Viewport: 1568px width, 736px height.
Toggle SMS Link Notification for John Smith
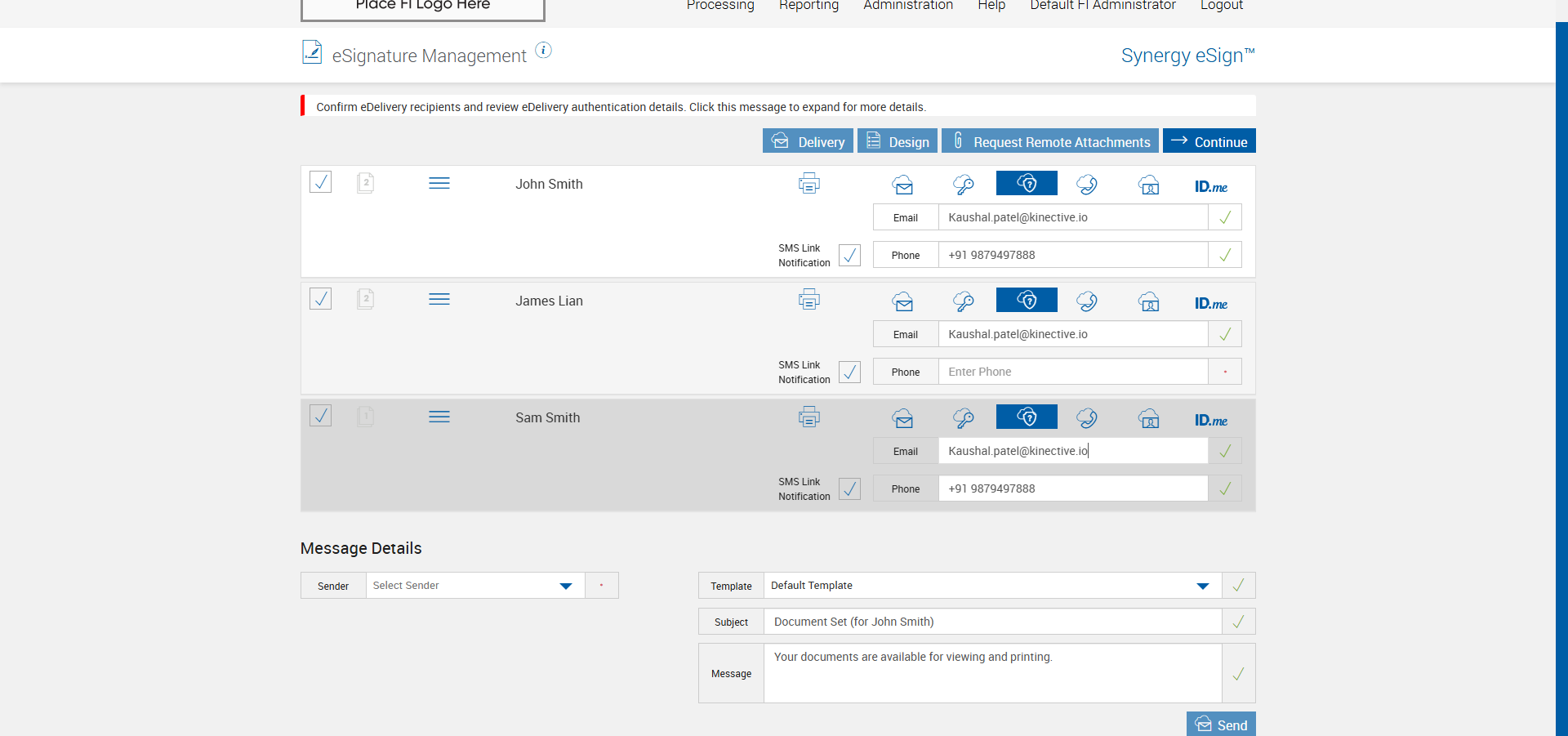click(x=849, y=255)
